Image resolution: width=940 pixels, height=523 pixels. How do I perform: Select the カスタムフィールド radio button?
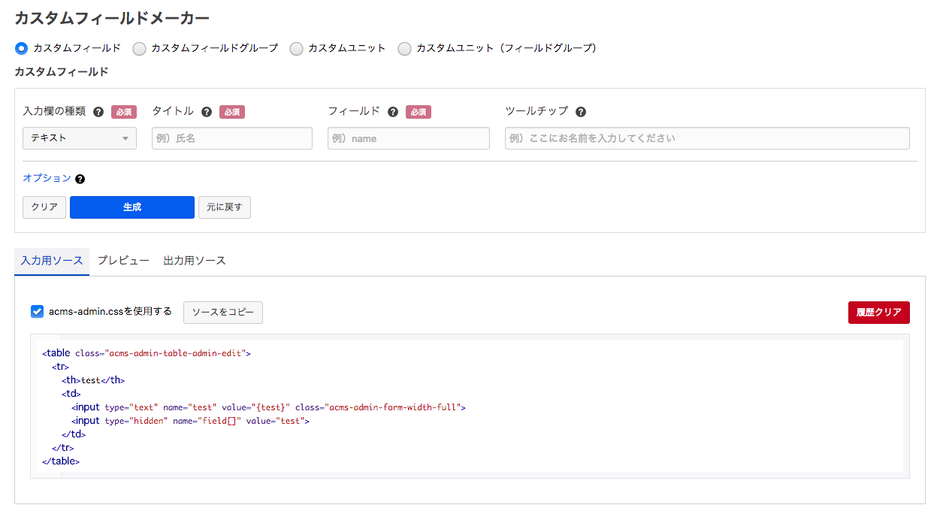coord(22,48)
